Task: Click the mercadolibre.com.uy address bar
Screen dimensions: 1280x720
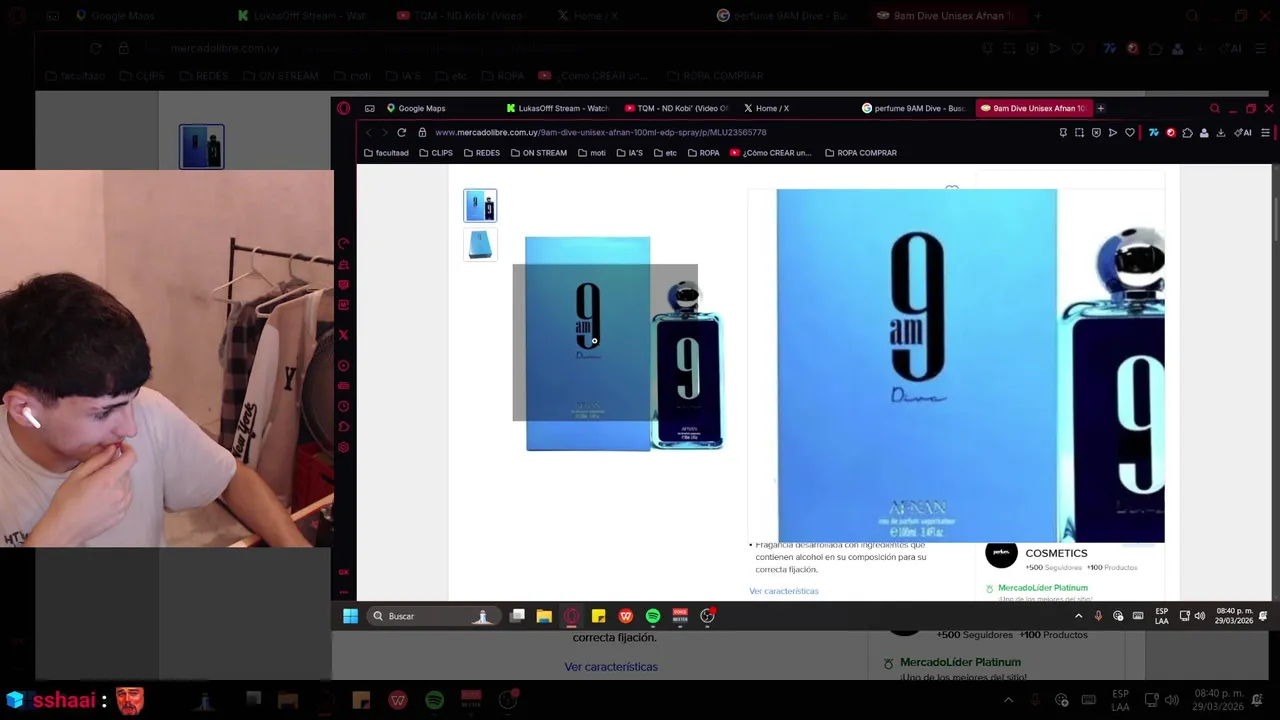Action: coord(600,132)
